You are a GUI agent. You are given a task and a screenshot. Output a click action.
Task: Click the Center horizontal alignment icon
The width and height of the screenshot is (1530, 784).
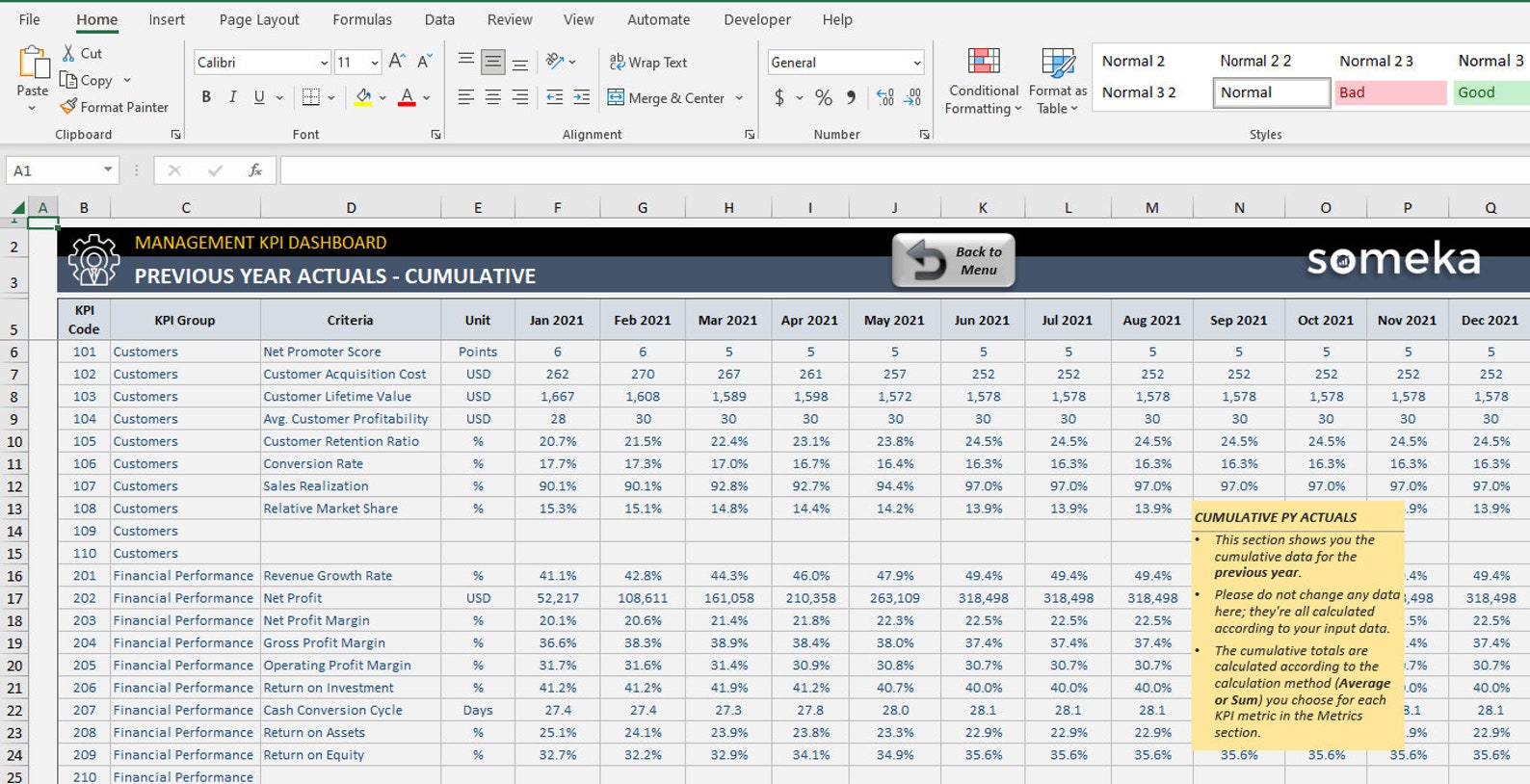click(x=493, y=97)
